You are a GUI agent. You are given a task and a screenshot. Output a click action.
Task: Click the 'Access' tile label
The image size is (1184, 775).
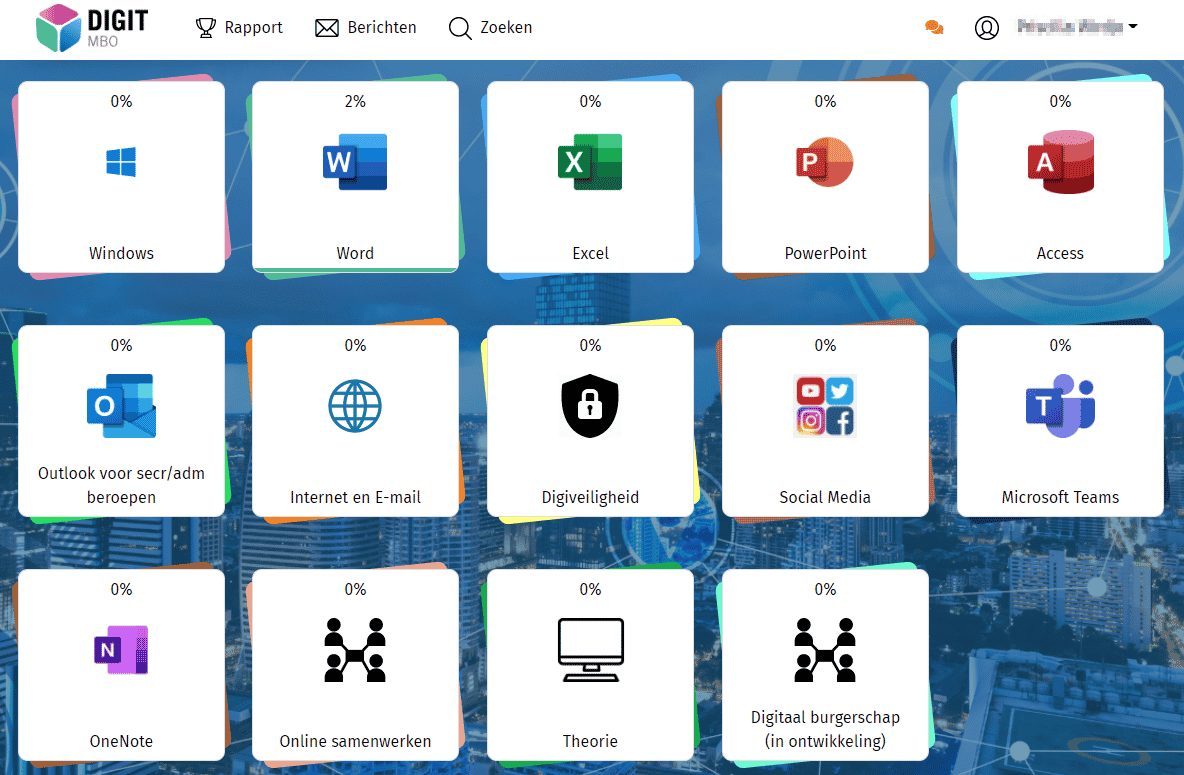click(x=1060, y=253)
